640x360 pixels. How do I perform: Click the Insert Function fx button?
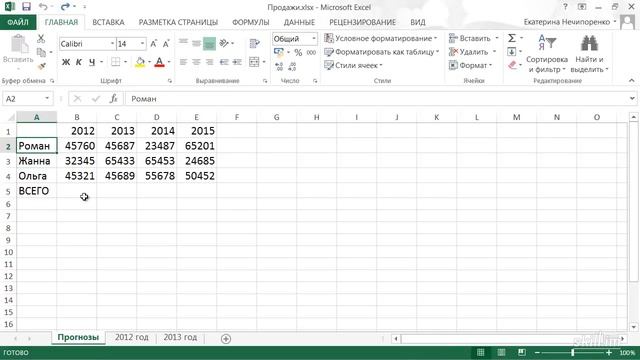click(x=113, y=99)
